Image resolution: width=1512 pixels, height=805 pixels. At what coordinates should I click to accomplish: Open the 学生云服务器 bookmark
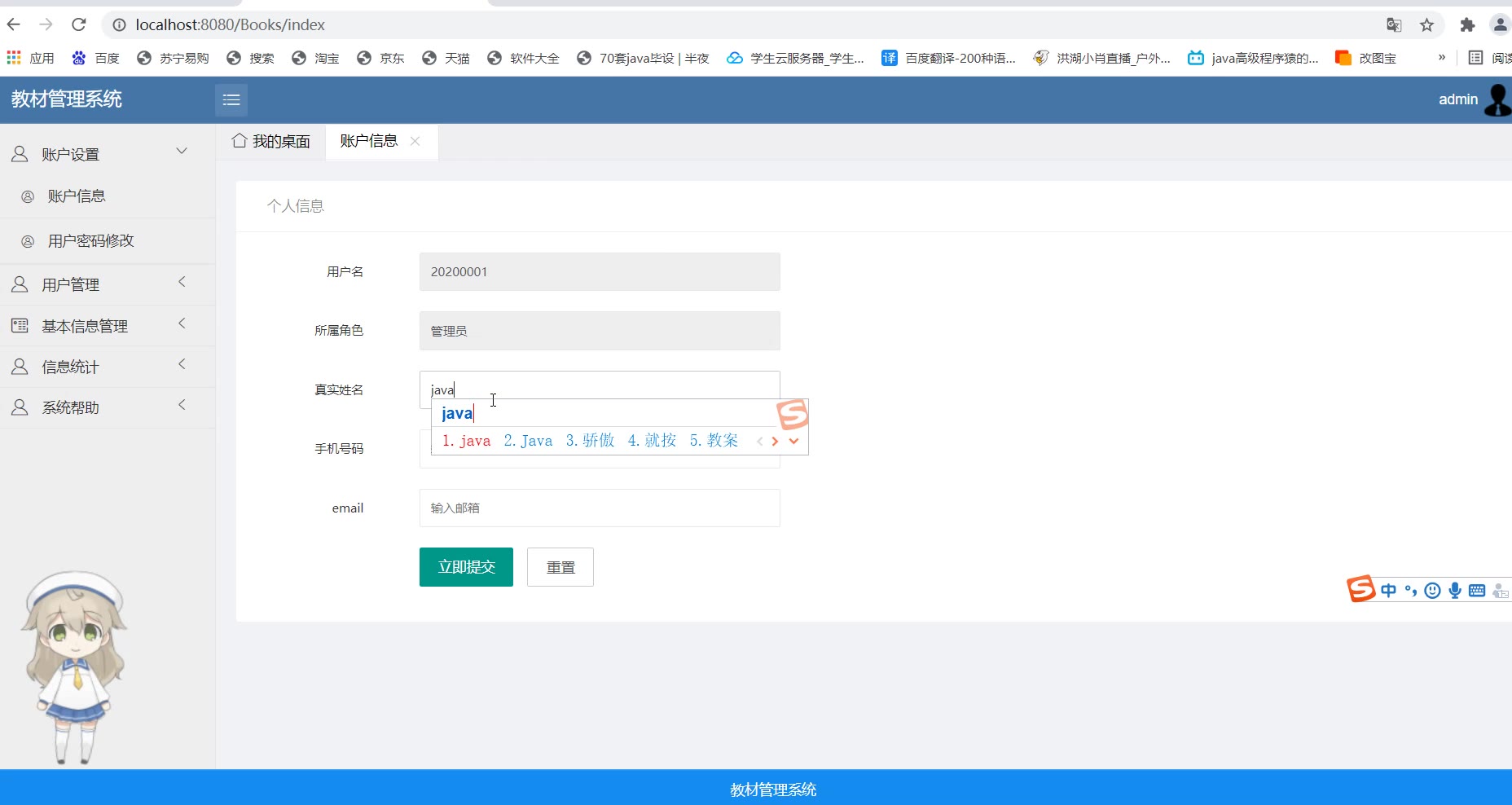pos(795,58)
